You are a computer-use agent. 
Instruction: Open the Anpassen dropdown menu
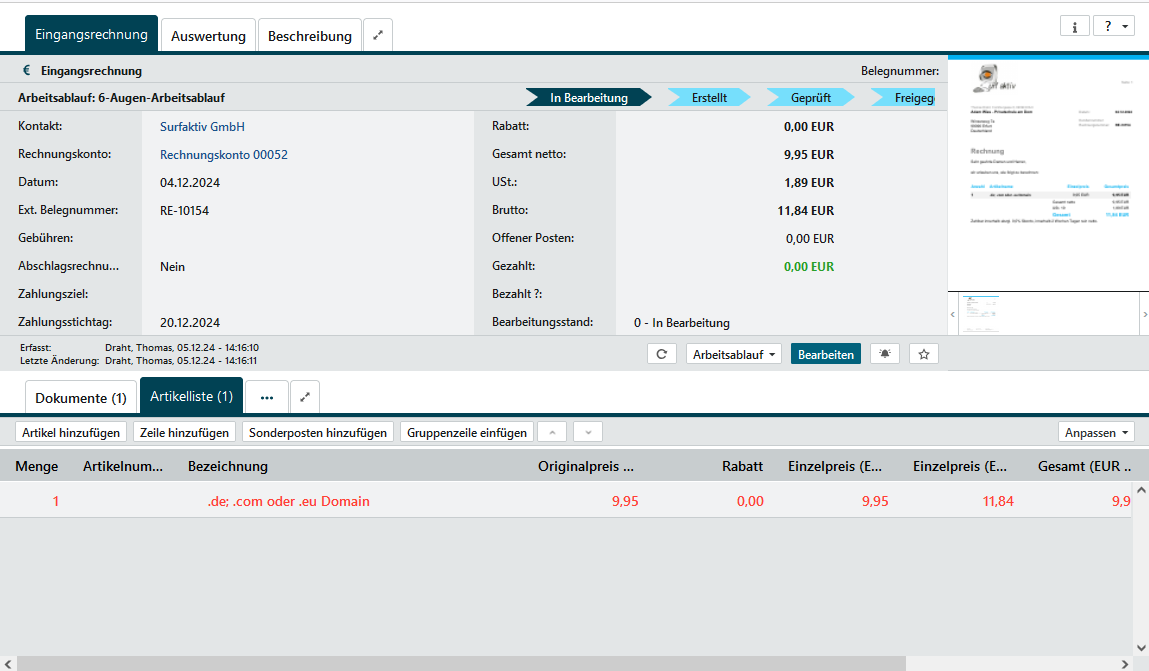(1096, 432)
